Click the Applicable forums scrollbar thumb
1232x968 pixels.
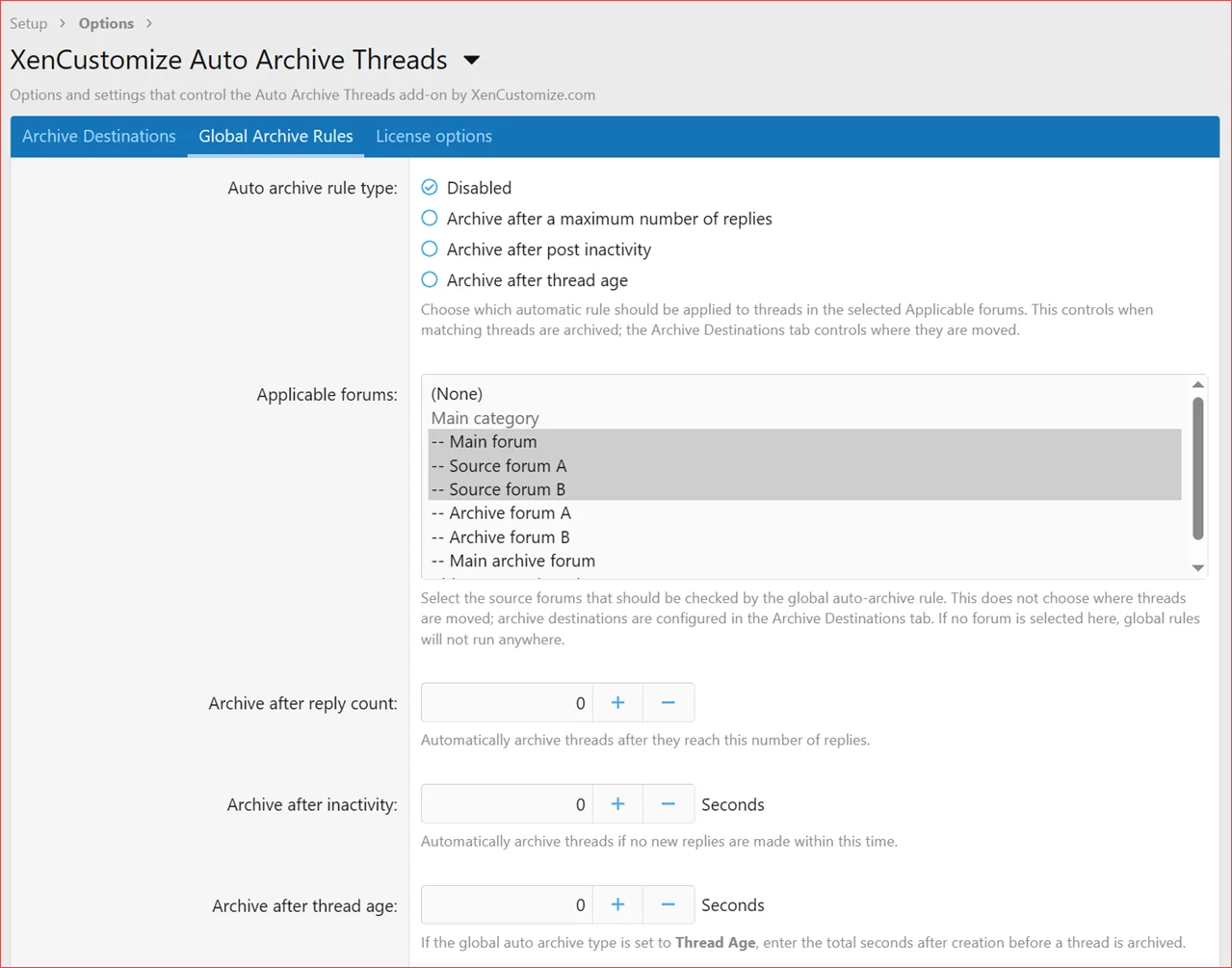1197,468
